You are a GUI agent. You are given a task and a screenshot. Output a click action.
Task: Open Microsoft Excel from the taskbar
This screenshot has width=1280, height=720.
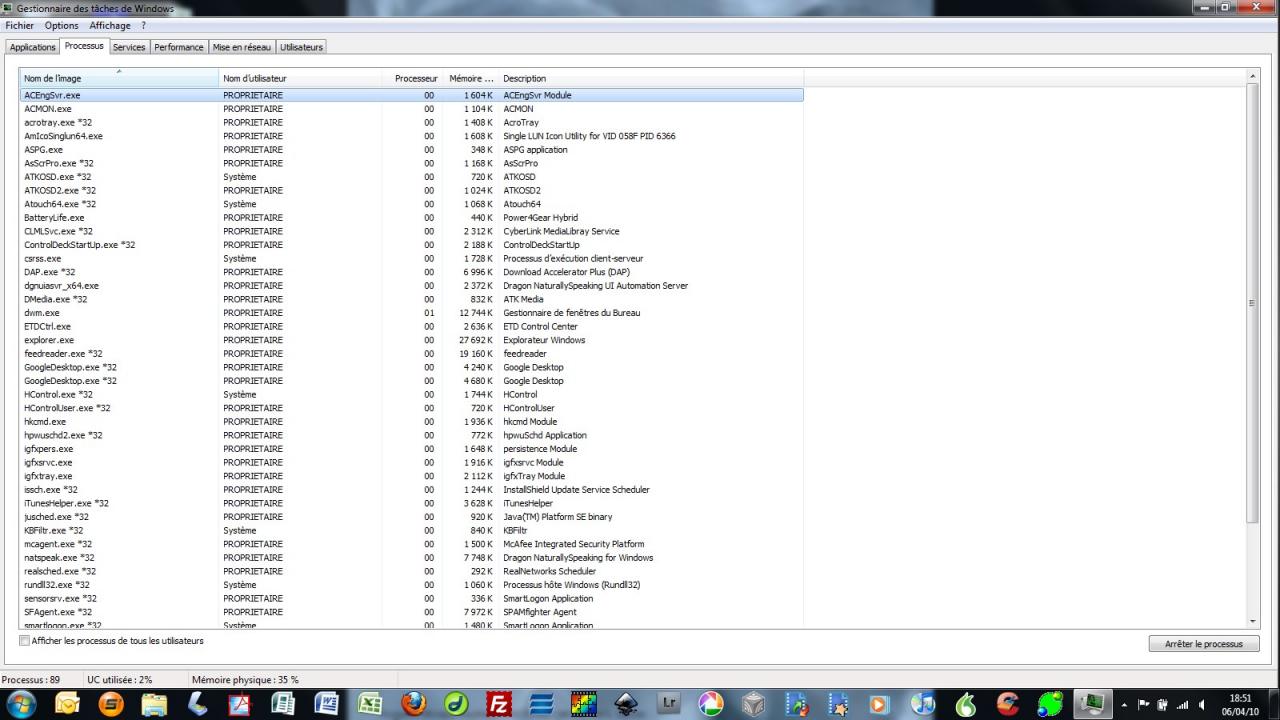pyautogui.click(x=370, y=704)
